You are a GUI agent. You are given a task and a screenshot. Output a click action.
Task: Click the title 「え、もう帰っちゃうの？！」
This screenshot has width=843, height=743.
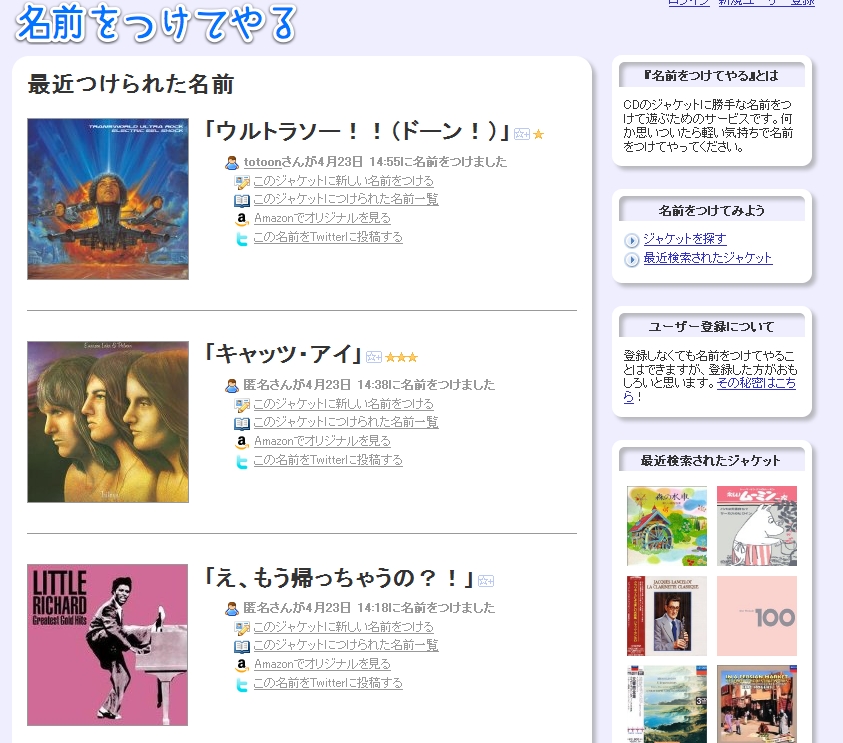339,578
